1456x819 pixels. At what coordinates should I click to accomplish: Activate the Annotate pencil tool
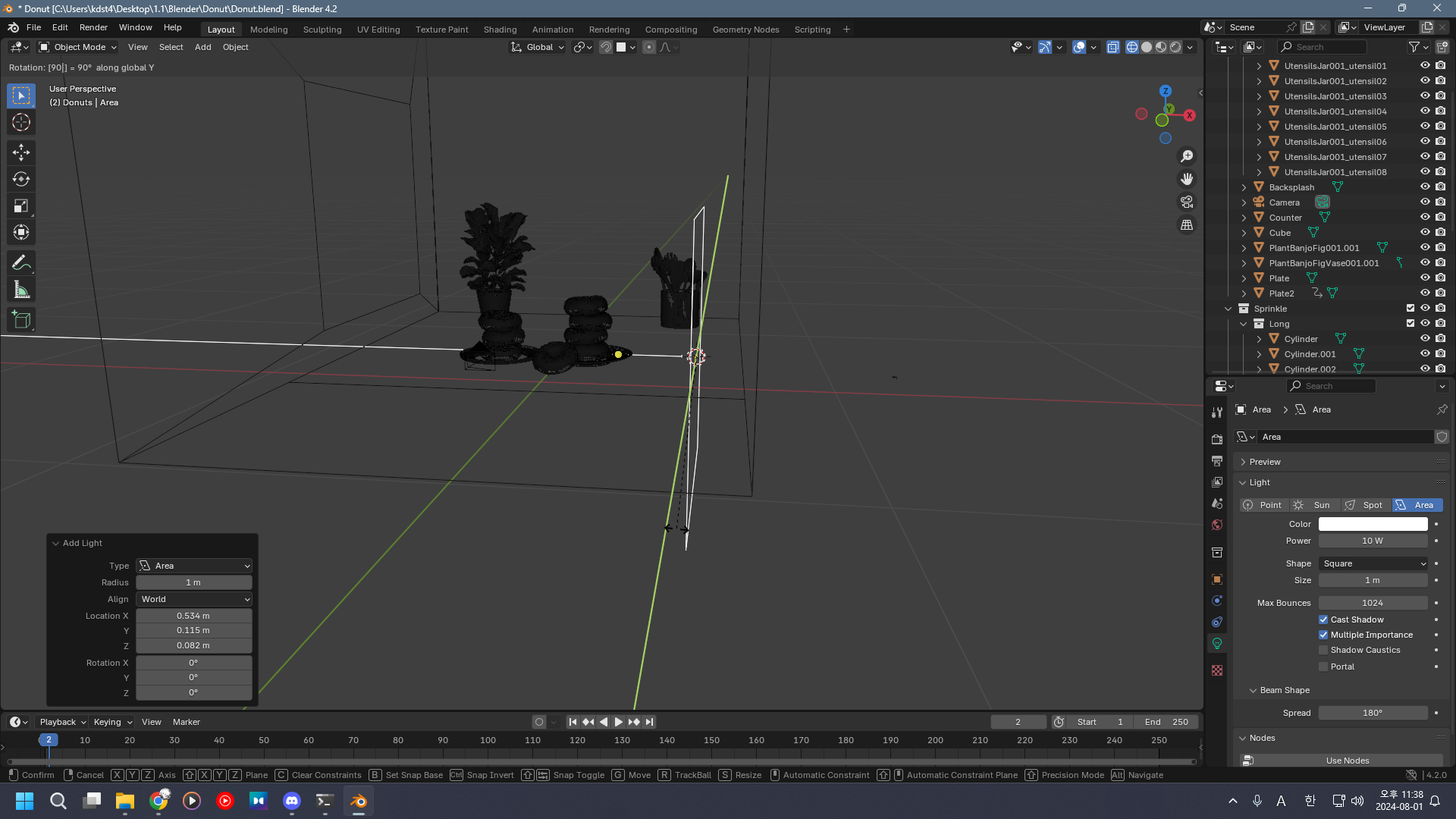click(20, 263)
